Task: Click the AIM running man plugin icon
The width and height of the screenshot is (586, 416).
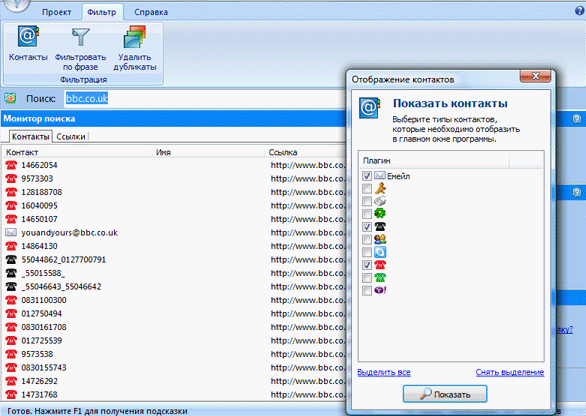Action: [x=380, y=188]
